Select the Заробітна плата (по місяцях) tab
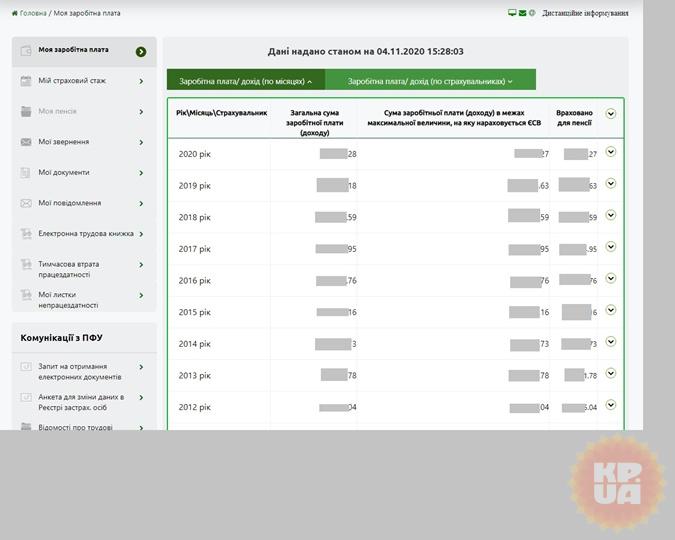Image resolution: width=675 pixels, height=540 pixels. click(x=245, y=81)
